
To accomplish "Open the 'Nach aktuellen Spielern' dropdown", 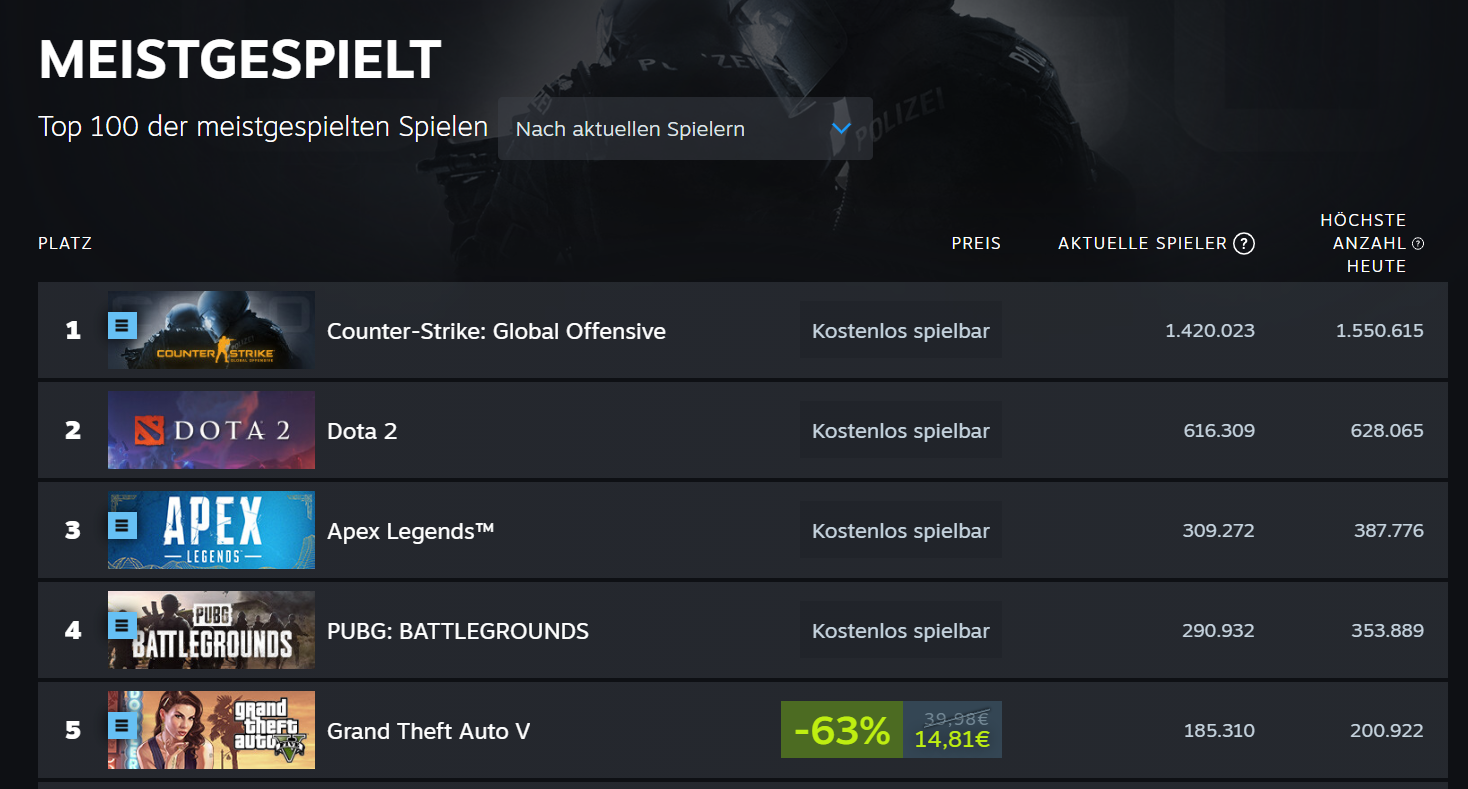I will click(x=685, y=129).
